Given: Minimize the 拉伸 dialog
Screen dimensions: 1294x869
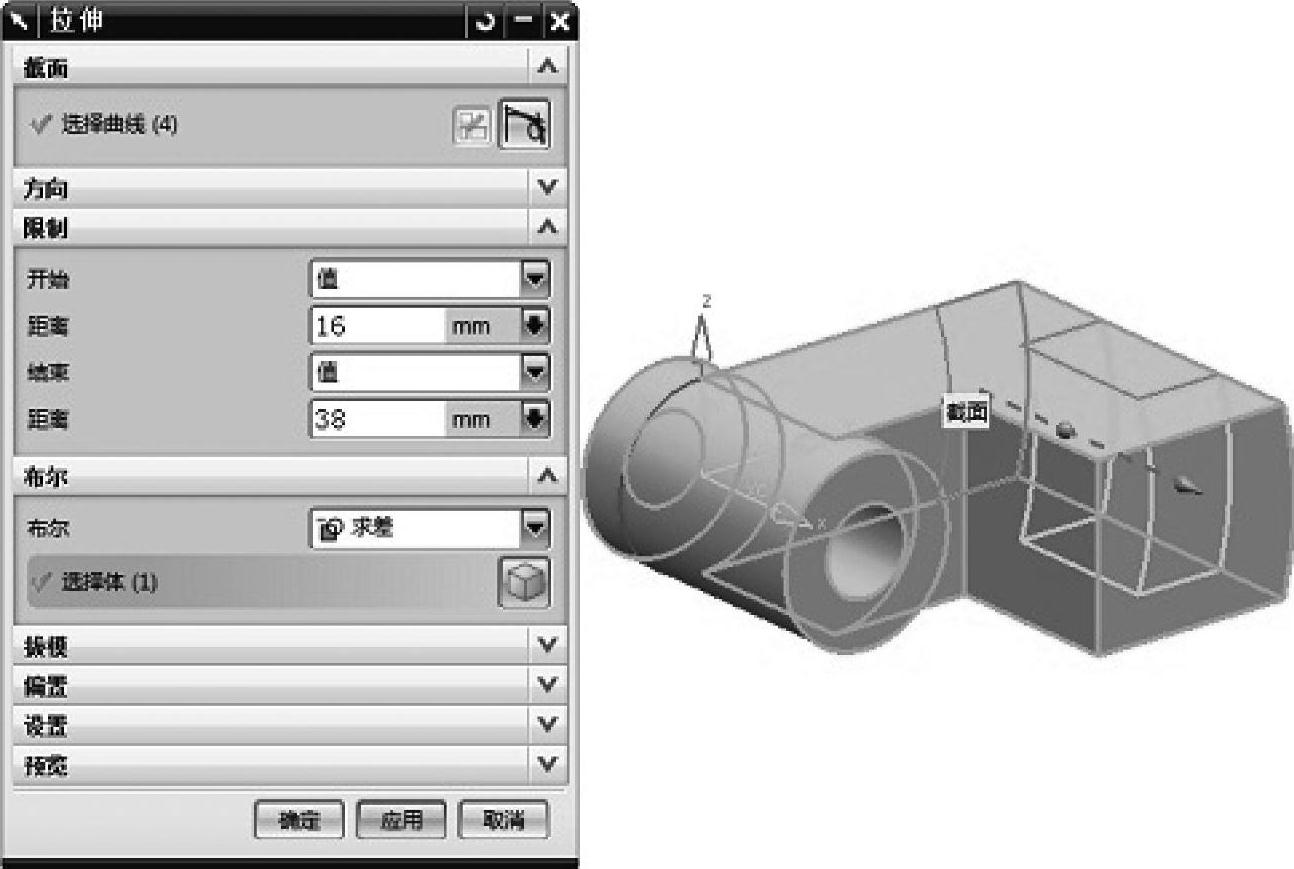Looking at the screenshot, I should point(522,21).
